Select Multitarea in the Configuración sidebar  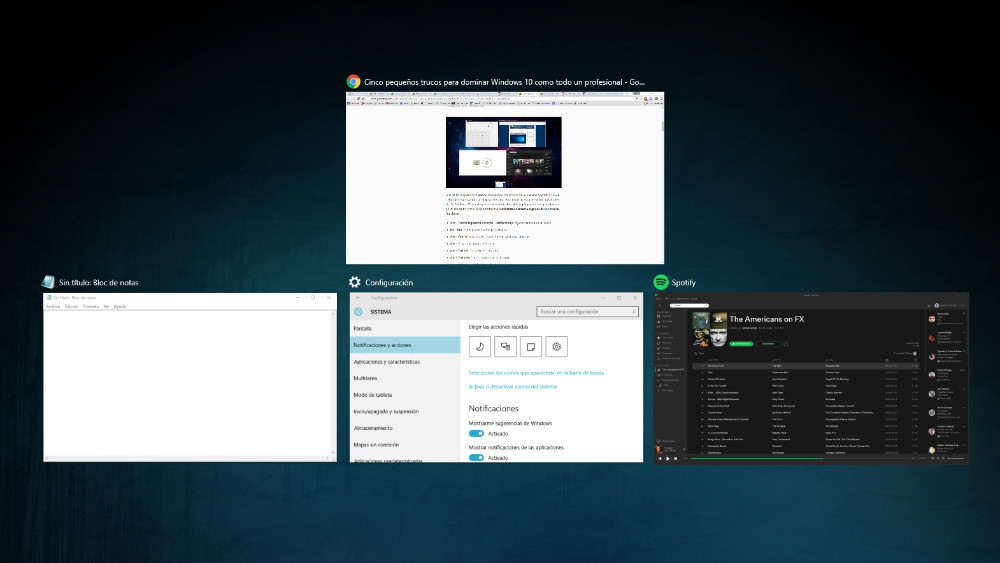pyautogui.click(x=405, y=378)
